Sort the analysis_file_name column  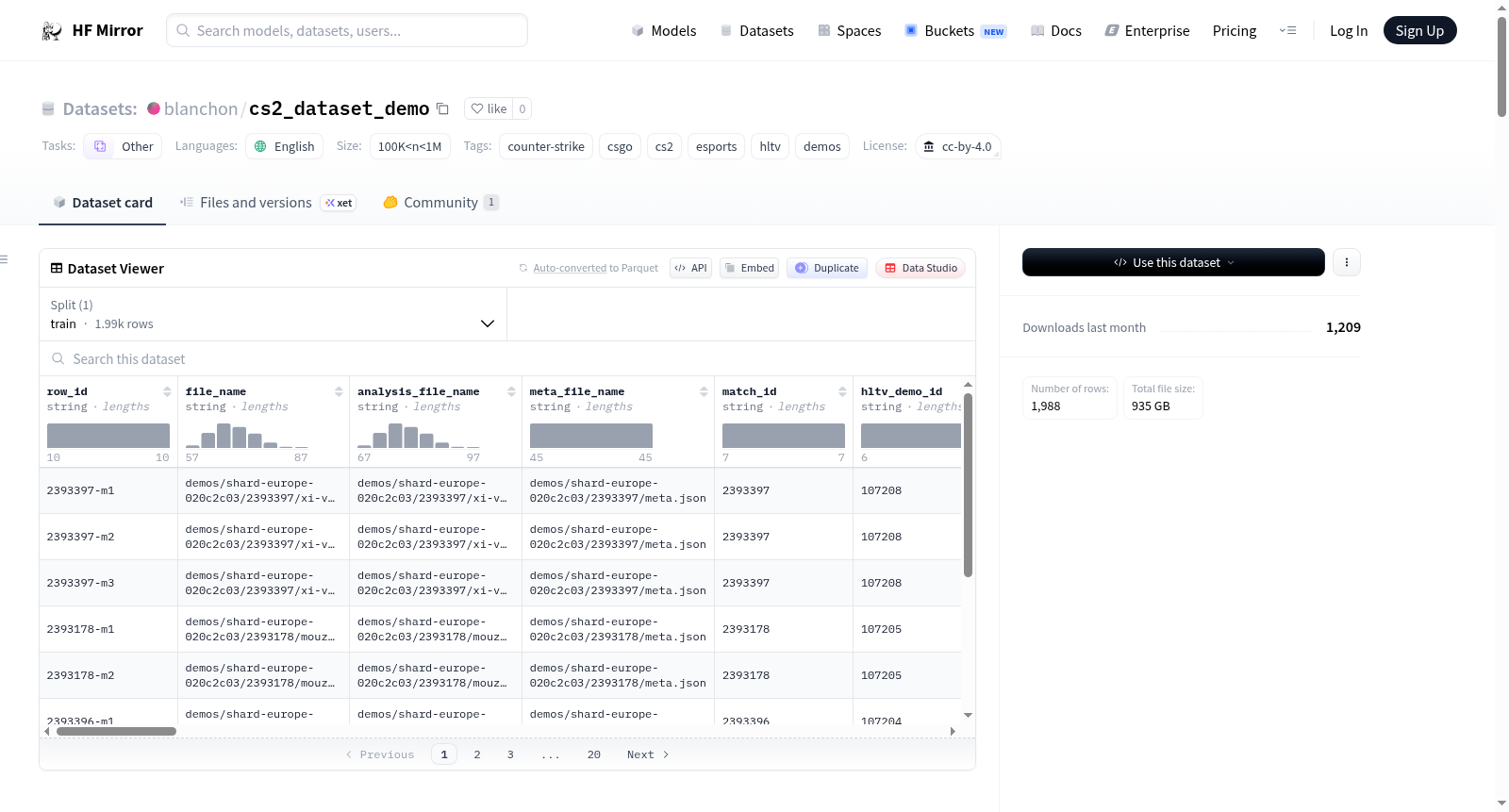[x=511, y=391]
